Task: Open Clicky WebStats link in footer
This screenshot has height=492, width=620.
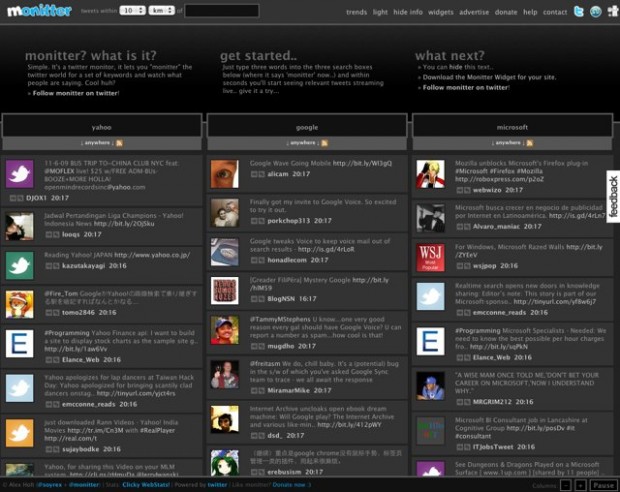Action: 146,484
